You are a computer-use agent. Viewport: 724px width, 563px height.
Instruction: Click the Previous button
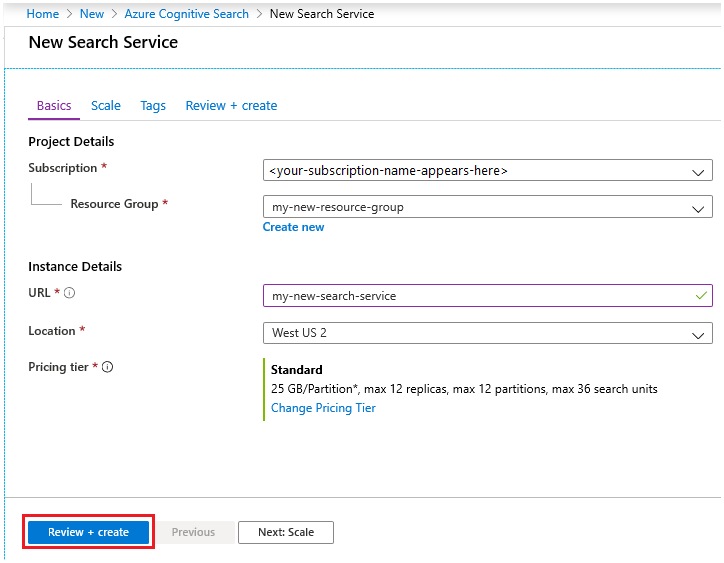click(x=193, y=532)
